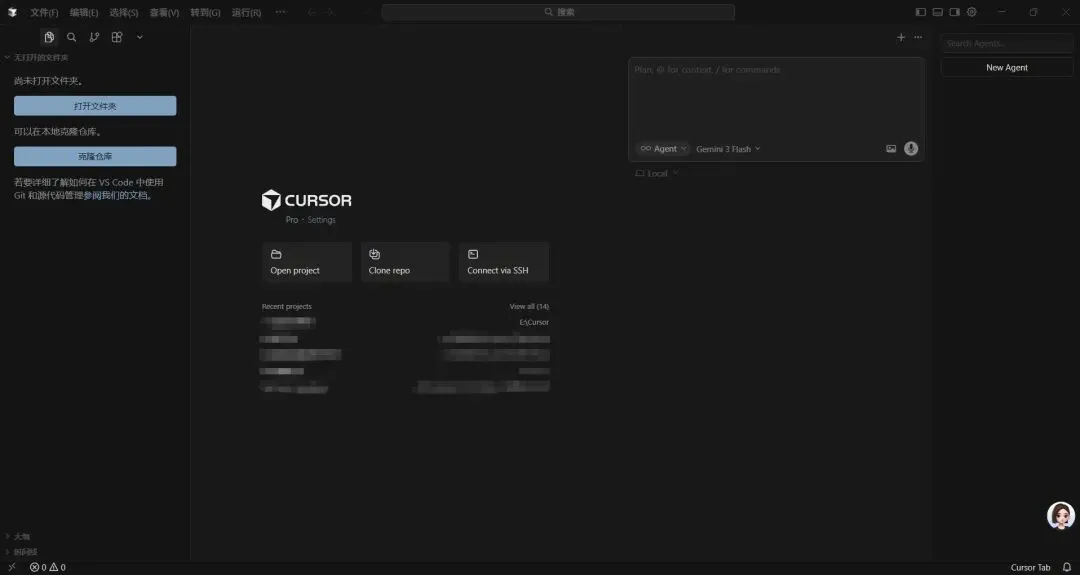Click the large CURSOR logo
Viewport: 1080px width, 575px height.
point(307,200)
